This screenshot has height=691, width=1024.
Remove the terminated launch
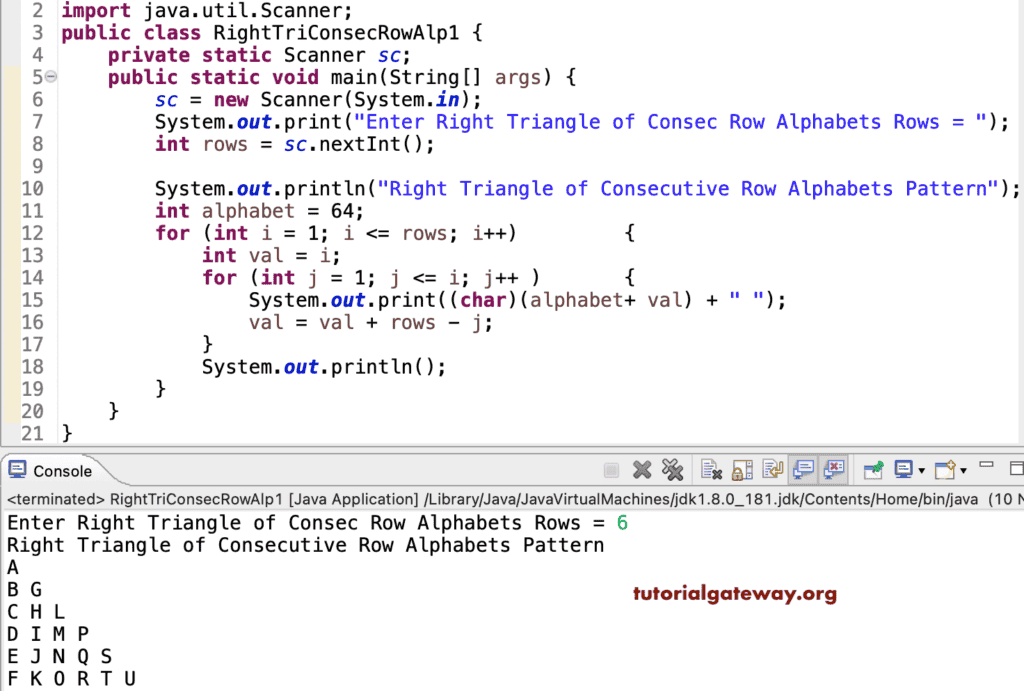coord(642,470)
